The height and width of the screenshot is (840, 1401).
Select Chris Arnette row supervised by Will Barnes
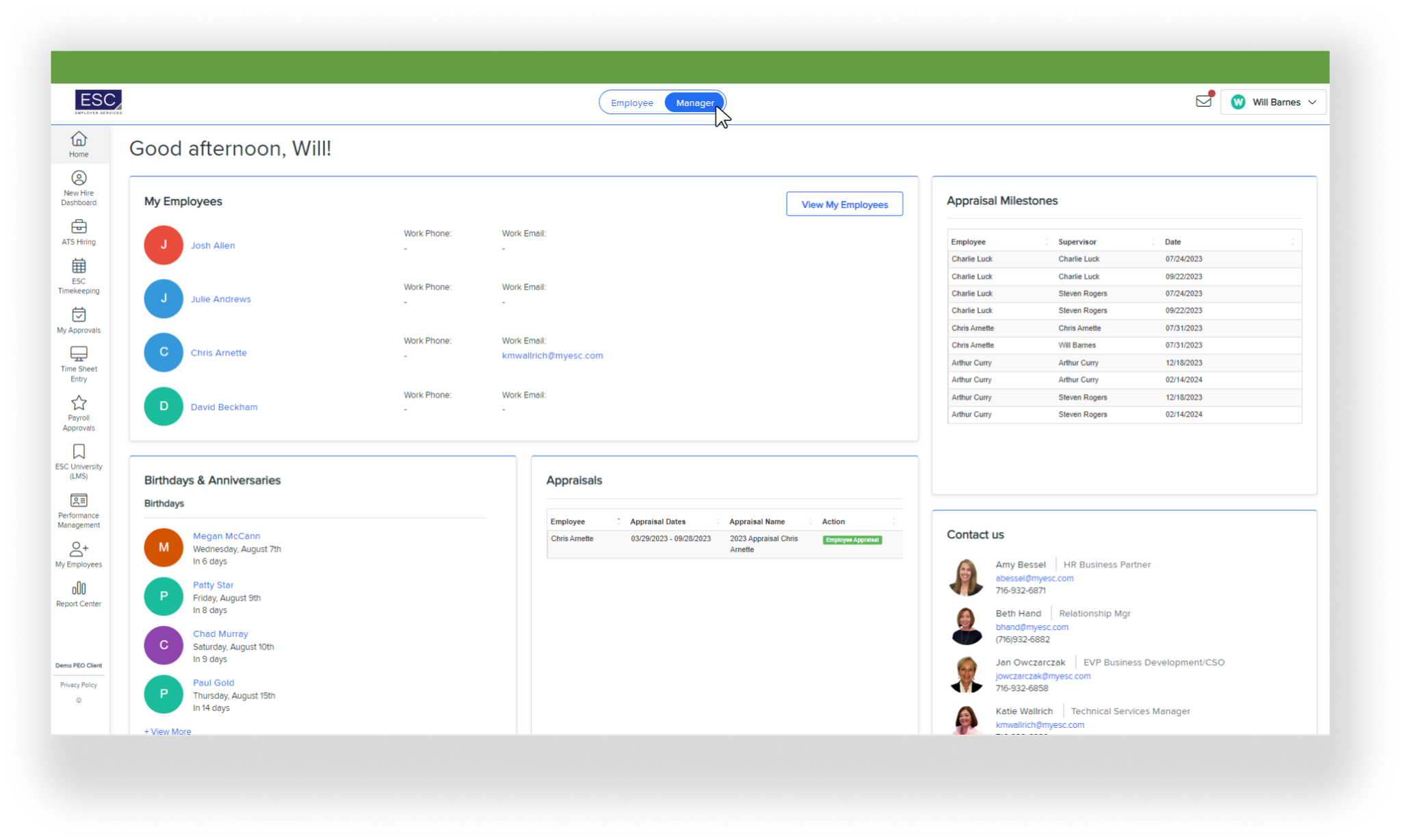pyautogui.click(x=1125, y=345)
